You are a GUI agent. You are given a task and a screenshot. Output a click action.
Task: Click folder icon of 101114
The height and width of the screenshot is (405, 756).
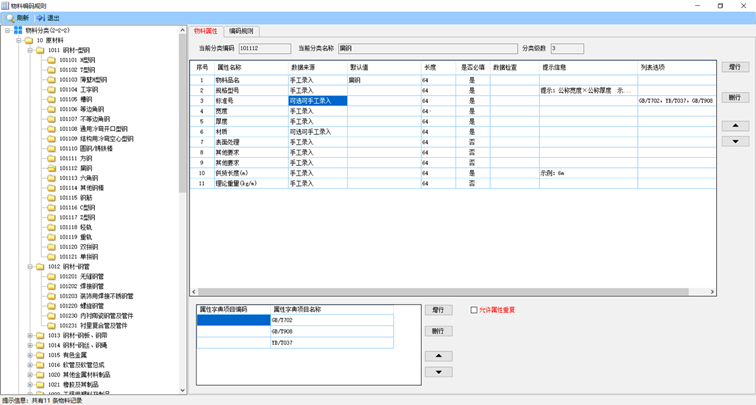[x=52, y=188]
